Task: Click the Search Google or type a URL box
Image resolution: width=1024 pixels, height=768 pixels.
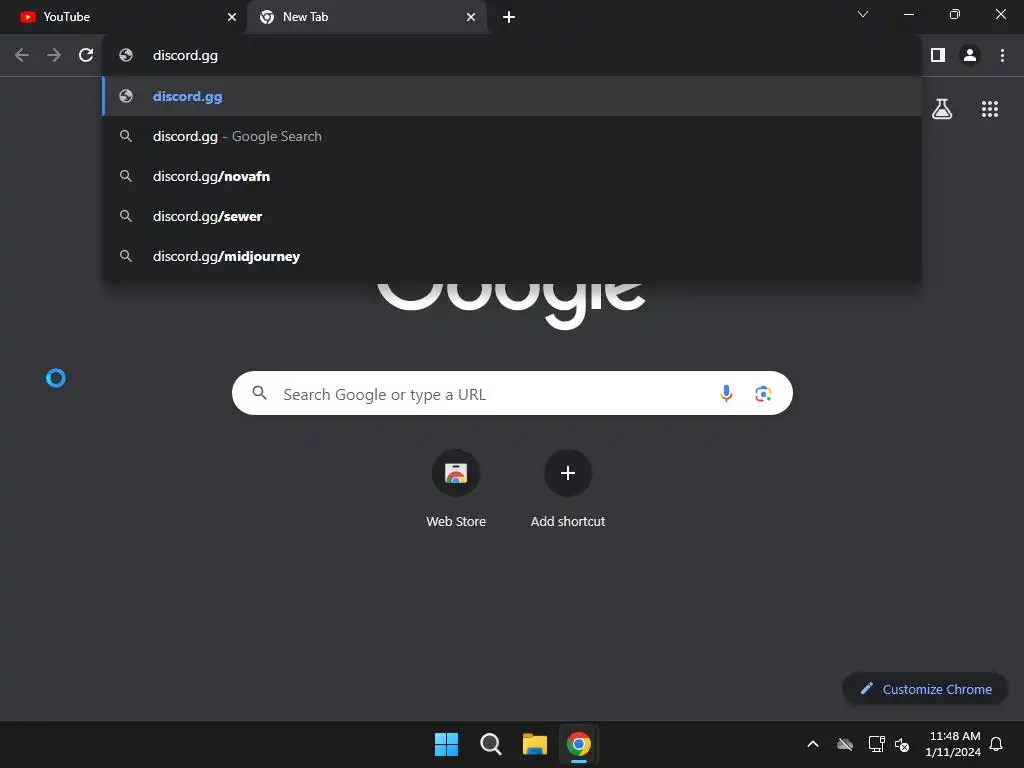Action: 512,393
